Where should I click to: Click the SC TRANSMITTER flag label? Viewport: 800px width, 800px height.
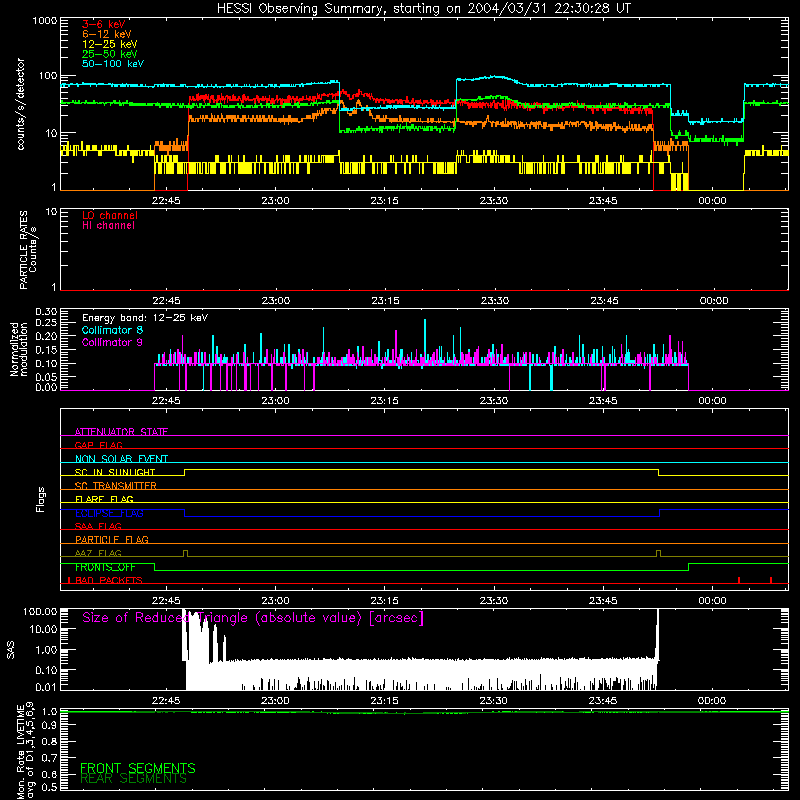pyautogui.click(x=116, y=486)
